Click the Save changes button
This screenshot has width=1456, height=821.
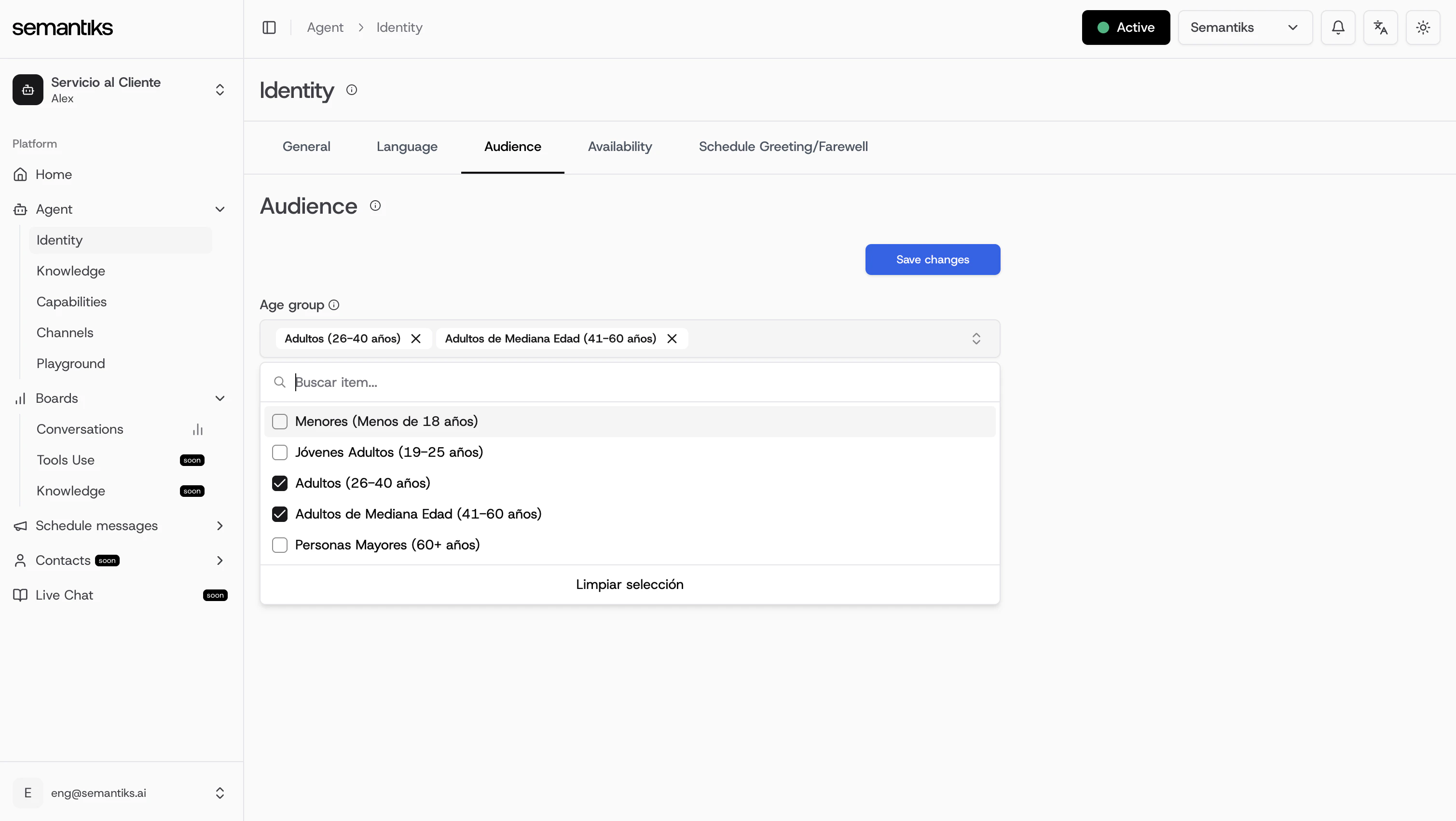[932, 260]
